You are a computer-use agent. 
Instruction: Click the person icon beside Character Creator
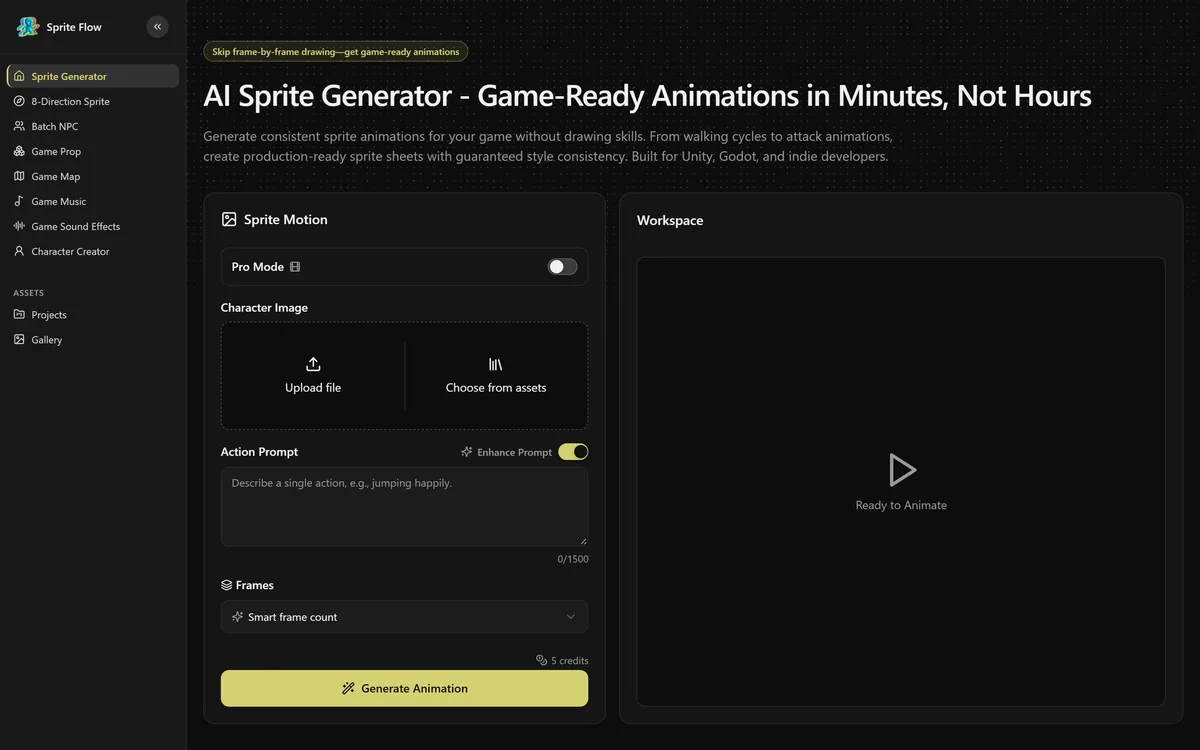tap(19, 251)
